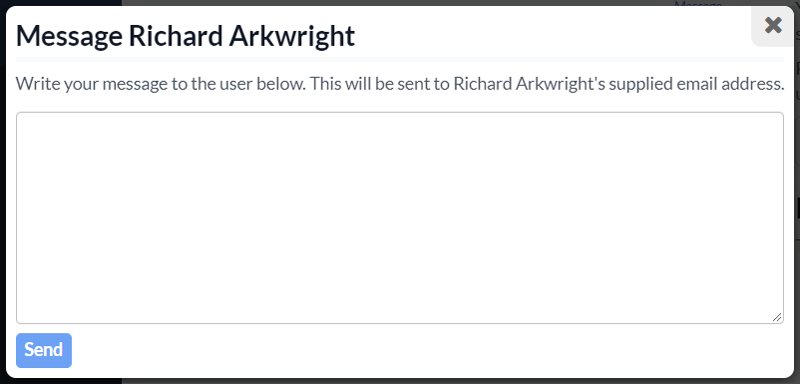Click the top-left corner of the message box

[x=18, y=114]
